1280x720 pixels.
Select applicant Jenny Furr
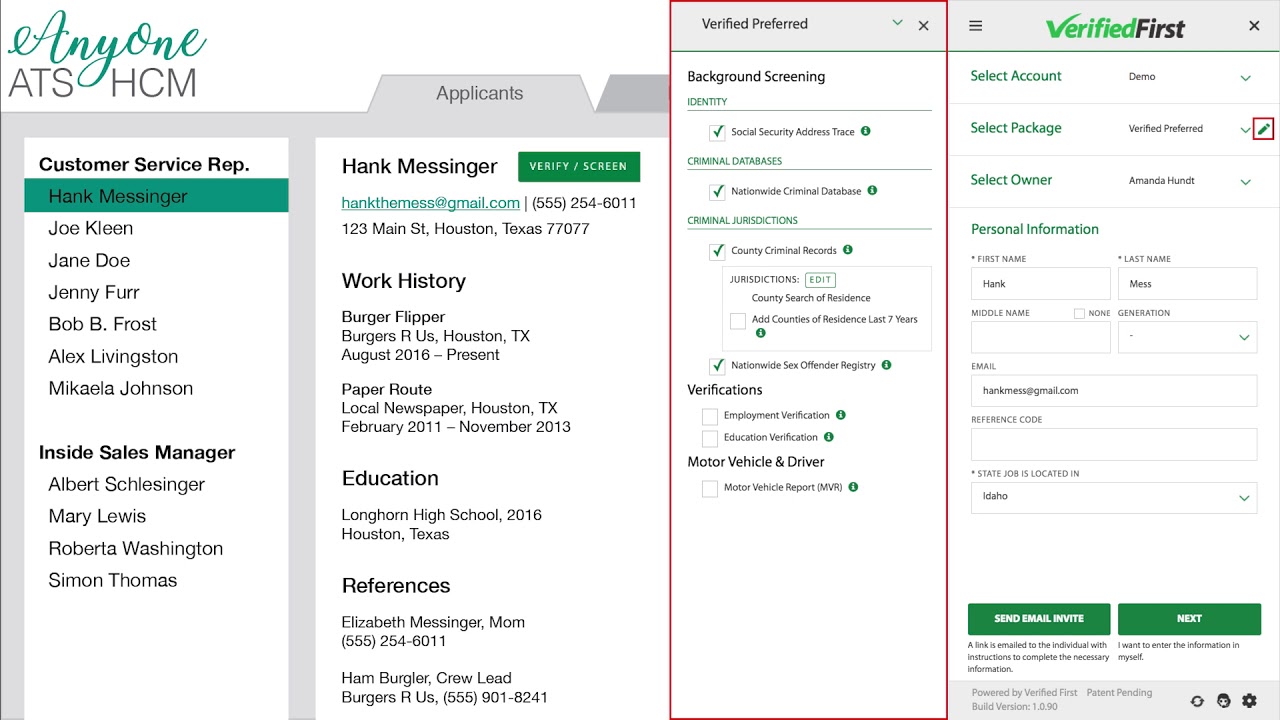[94, 292]
